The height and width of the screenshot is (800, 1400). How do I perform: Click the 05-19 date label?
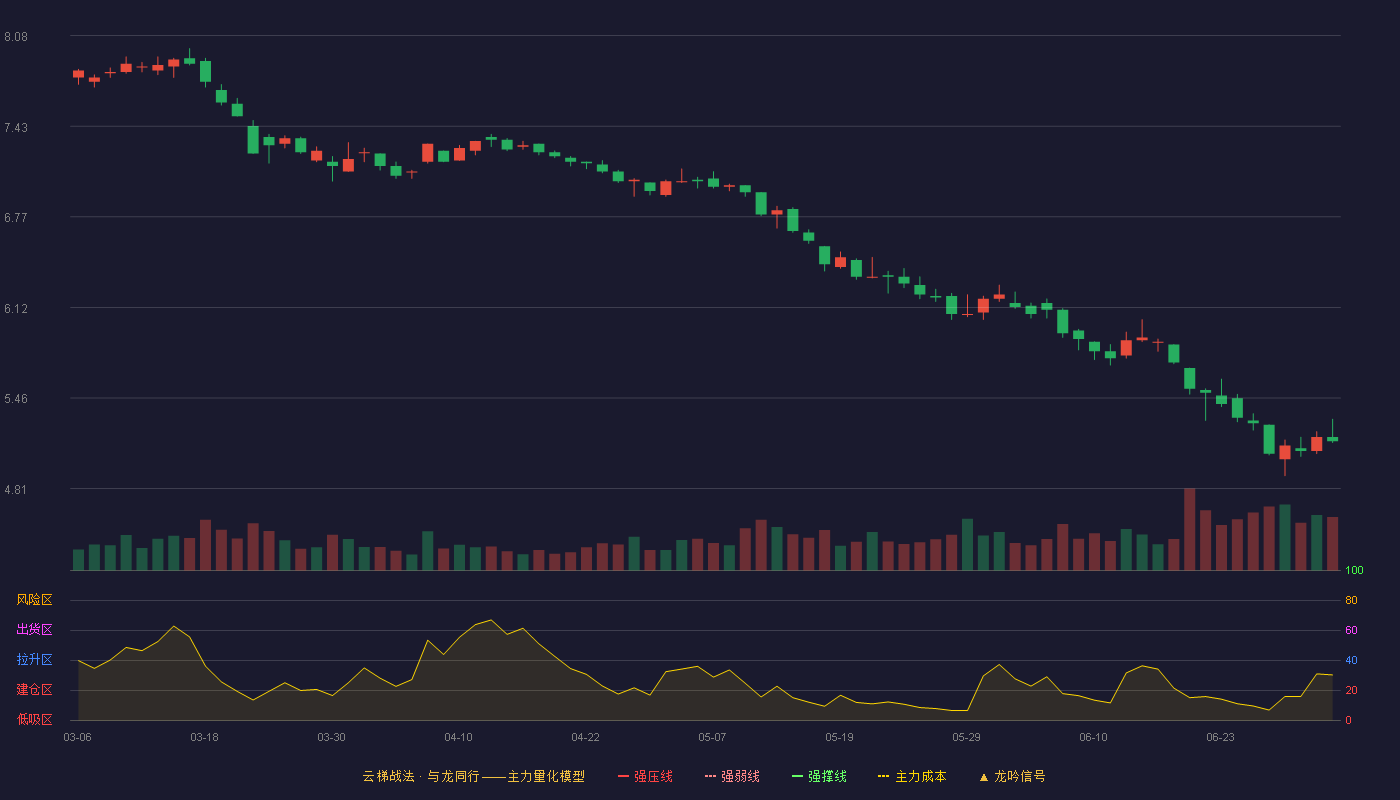coord(840,737)
